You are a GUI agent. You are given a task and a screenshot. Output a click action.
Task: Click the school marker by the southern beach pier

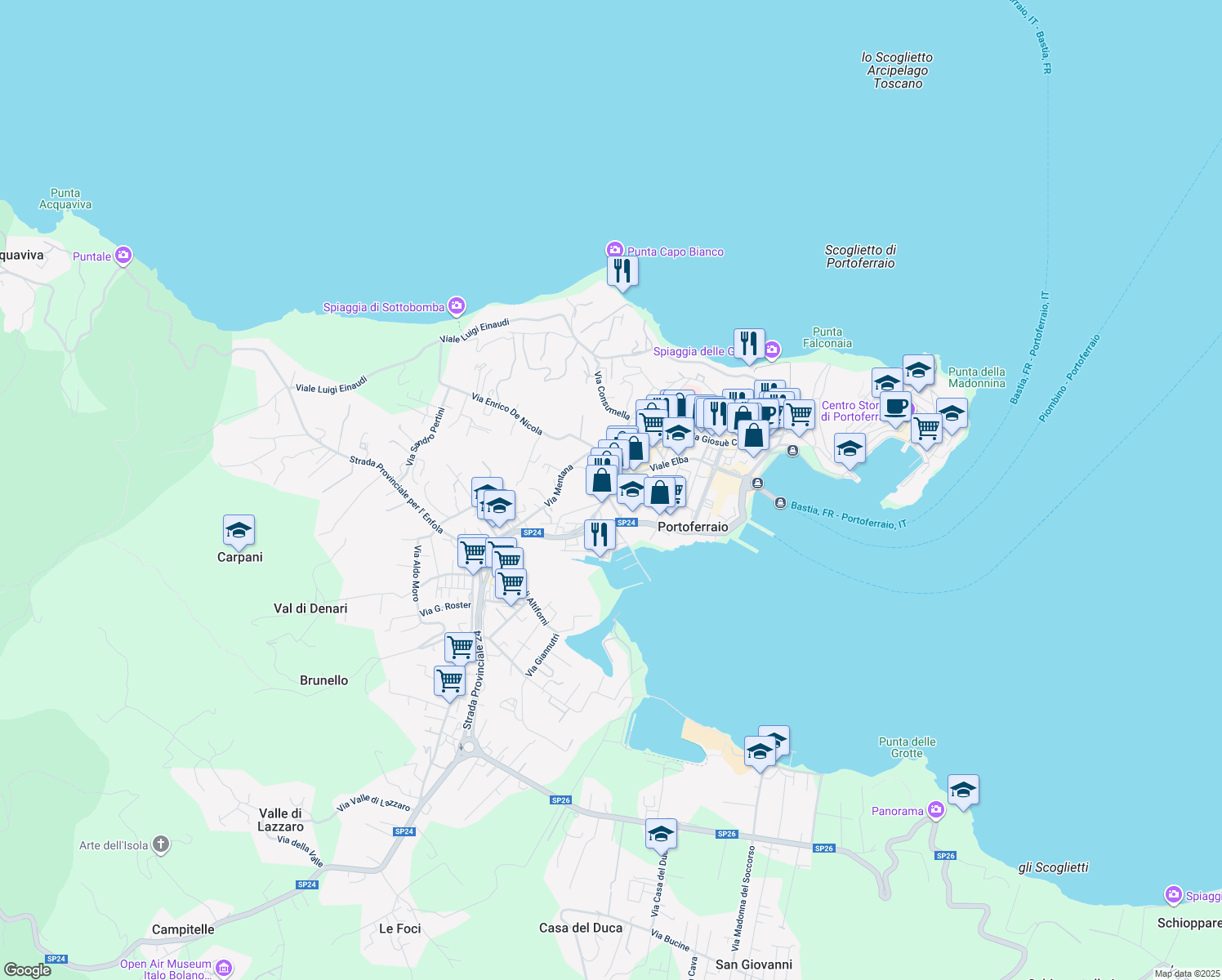760,753
